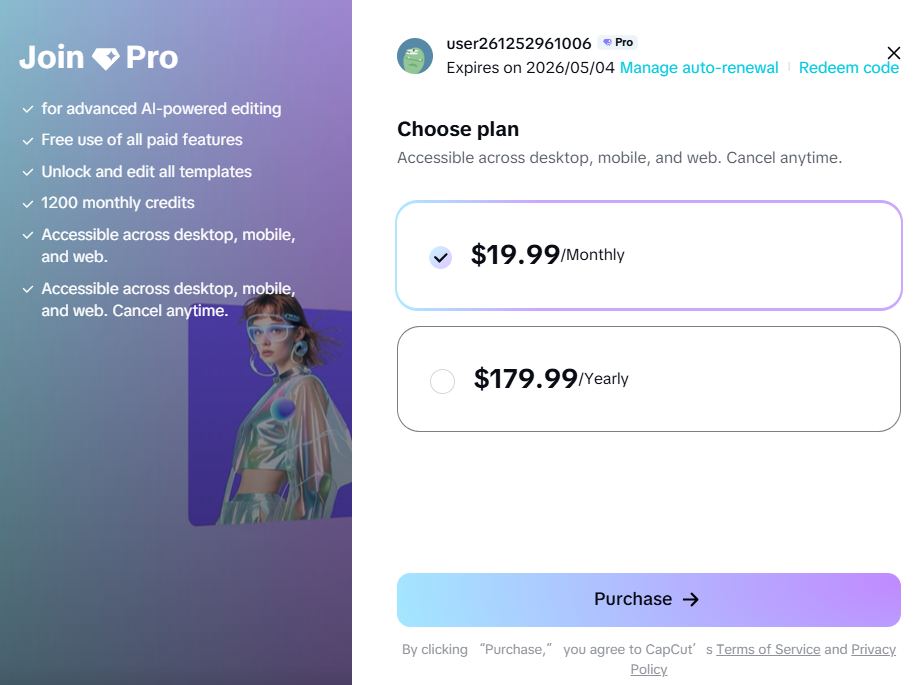Choose the $179.99 Yearly plan card
This screenshot has width=920, height=685.
pyautogui.click(x=649, y=379)
